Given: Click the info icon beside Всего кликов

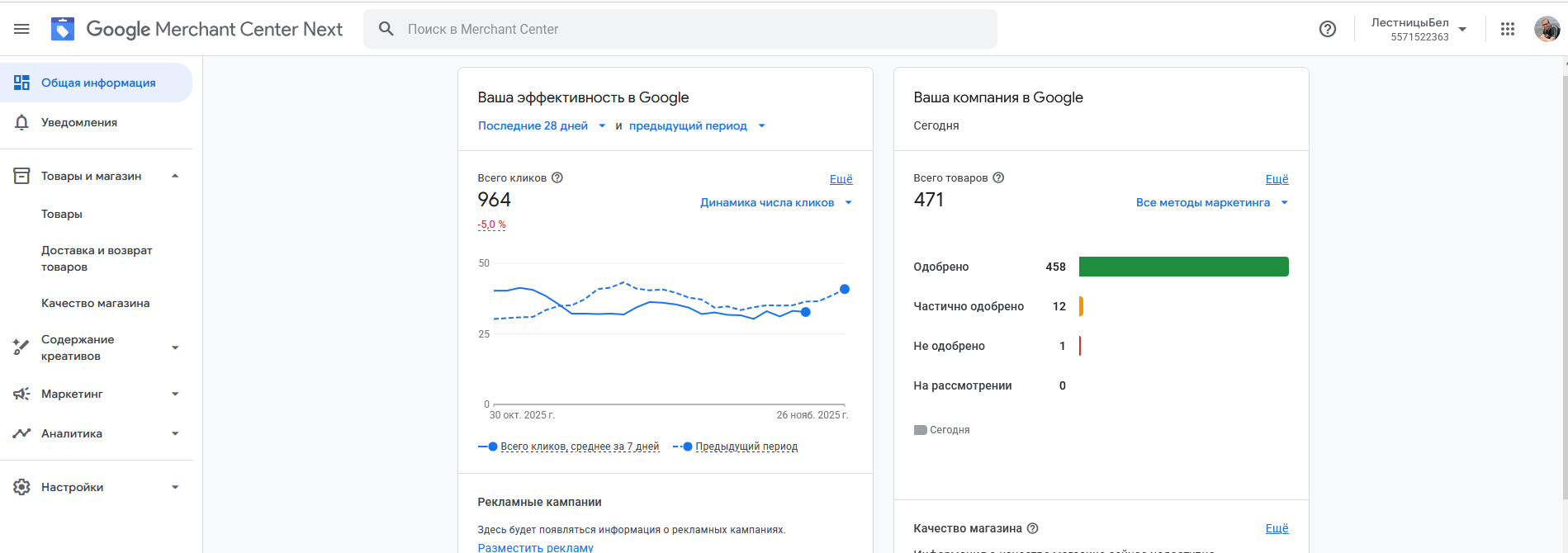Looking at the screenshot, I should pos(557,177).
